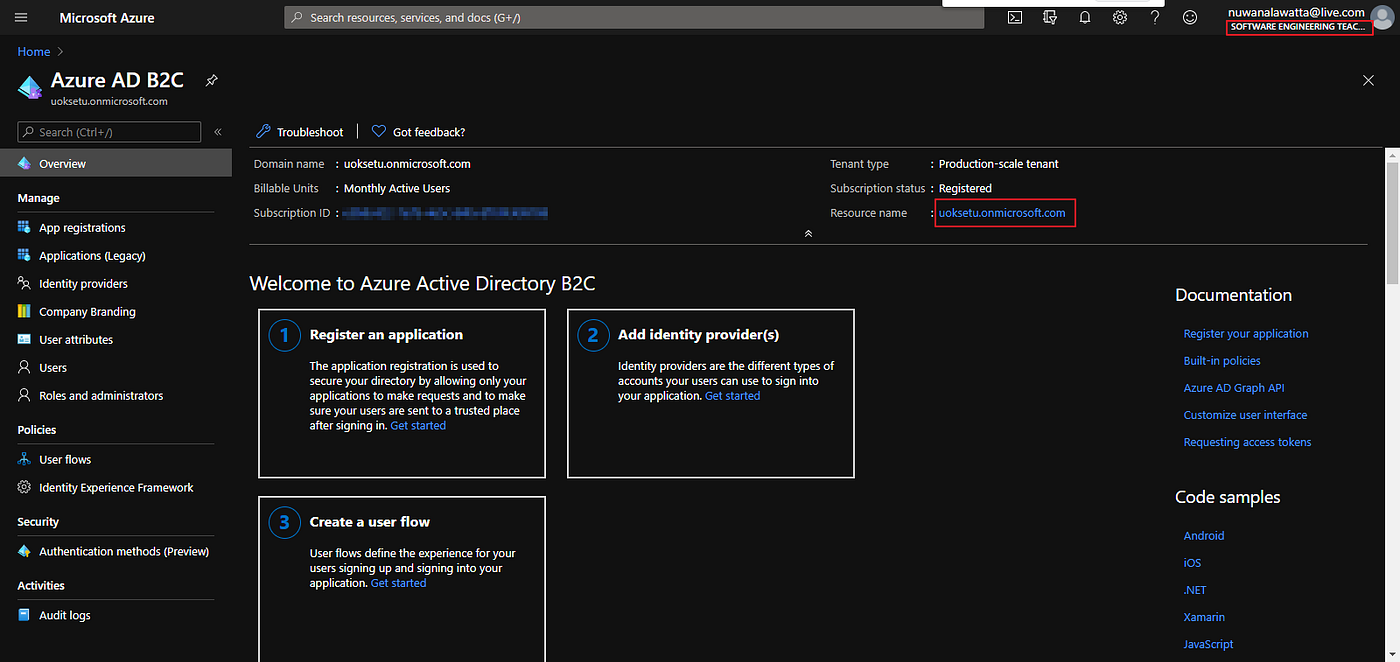Viewport: 1400px width, 662px height.
Task: Open the Cloud Shell icon
Action: tap(1014, 17)
